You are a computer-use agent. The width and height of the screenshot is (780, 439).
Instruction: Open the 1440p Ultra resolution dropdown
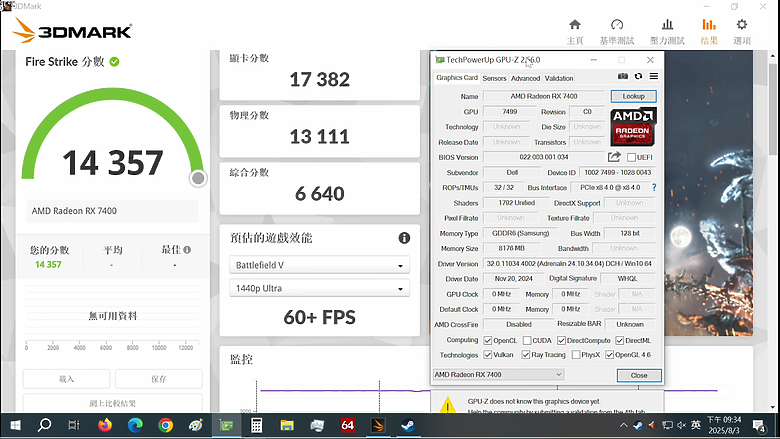point(319,288)
